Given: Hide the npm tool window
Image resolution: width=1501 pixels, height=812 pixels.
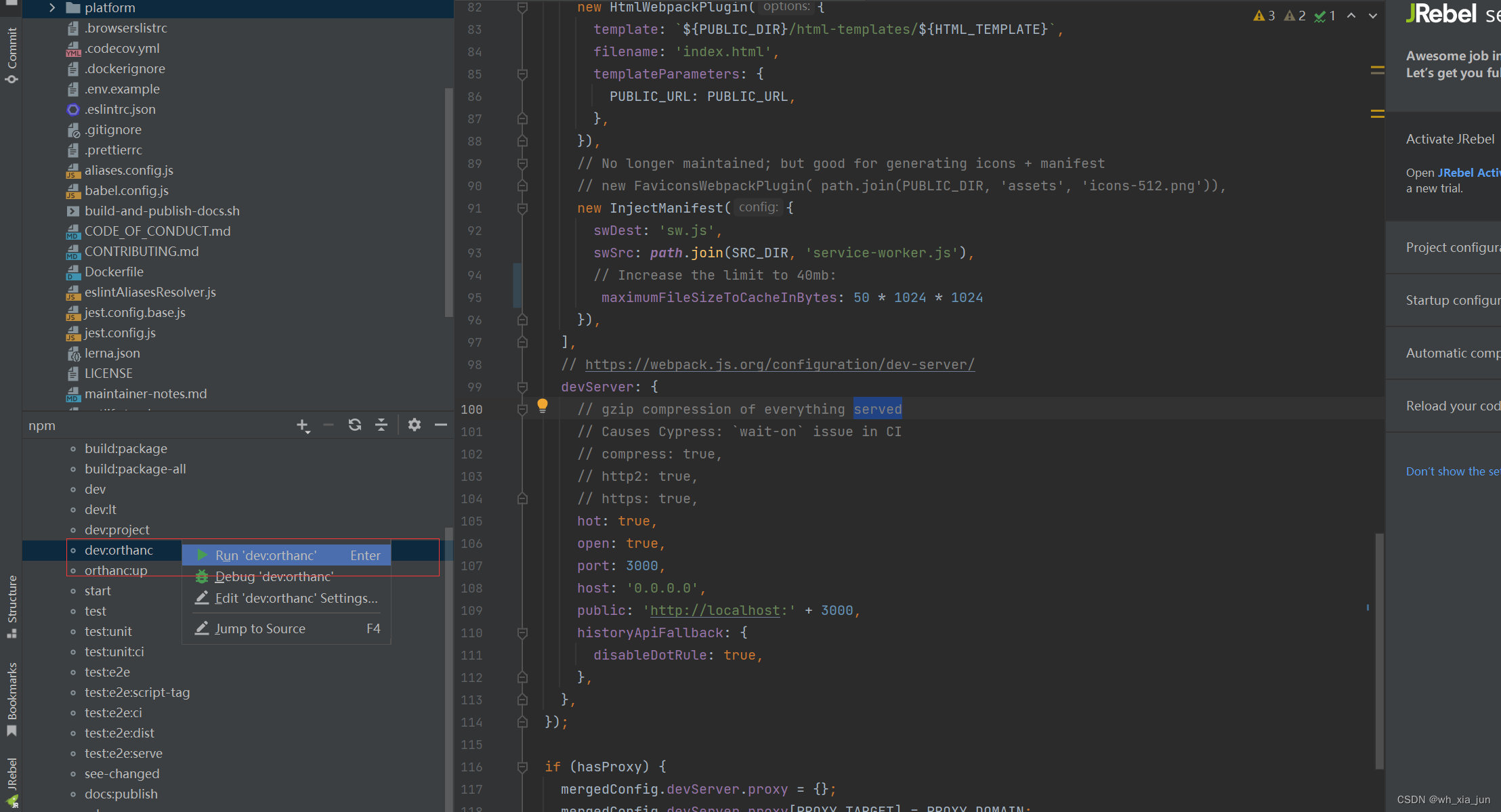Looking at the screenshot, I should (x=440, y=425).
